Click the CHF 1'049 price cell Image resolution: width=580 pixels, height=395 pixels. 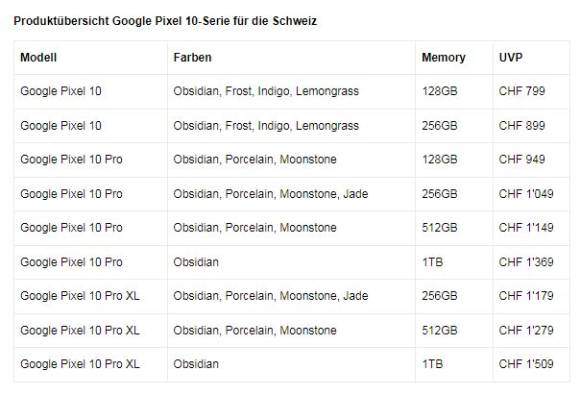(526, 193)
